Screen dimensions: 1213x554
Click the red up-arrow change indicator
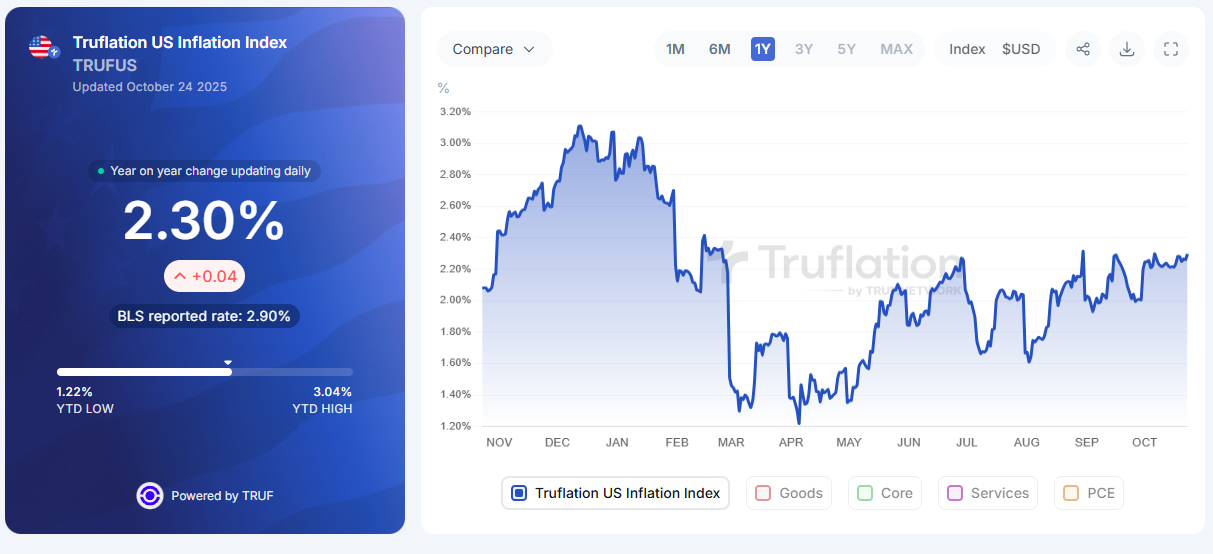[x=180, y=276]
